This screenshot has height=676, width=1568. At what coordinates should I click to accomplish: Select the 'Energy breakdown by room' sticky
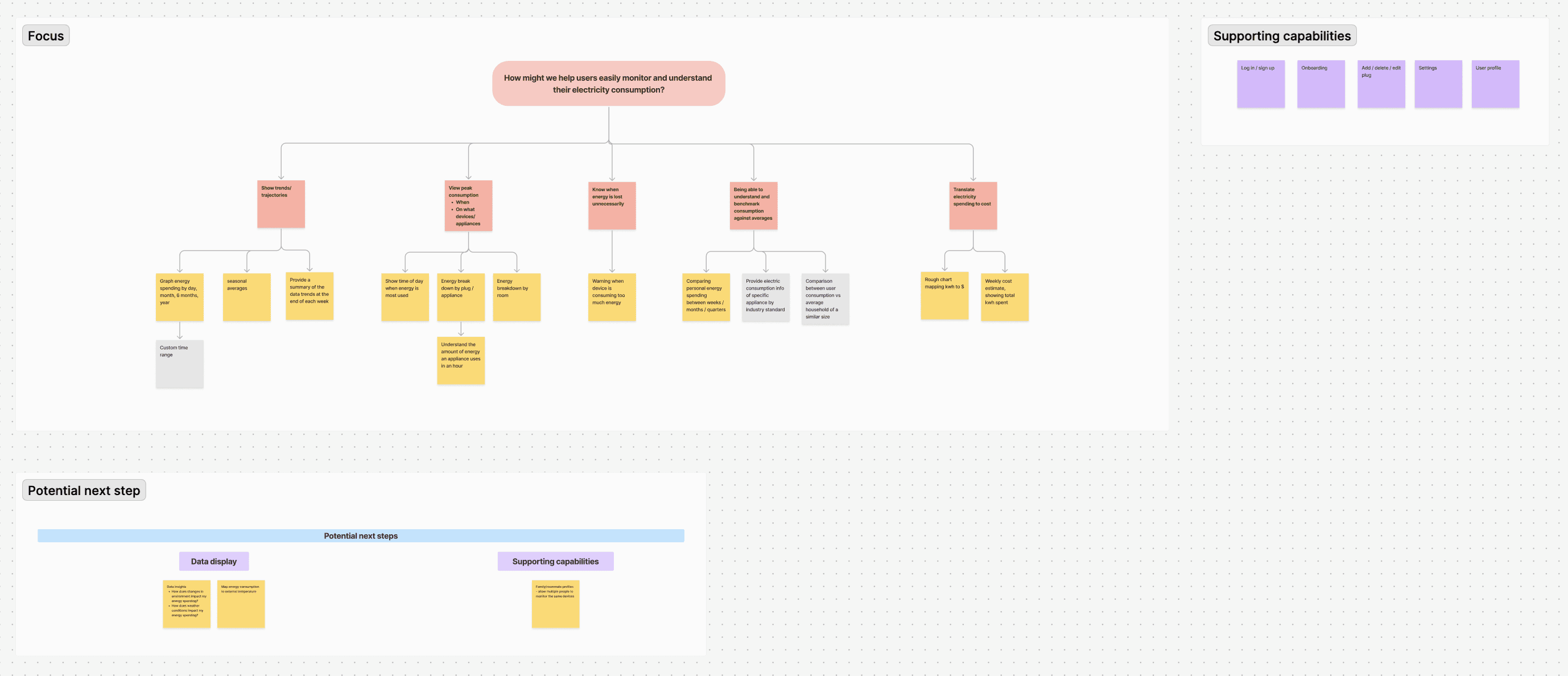click(516, 297)
